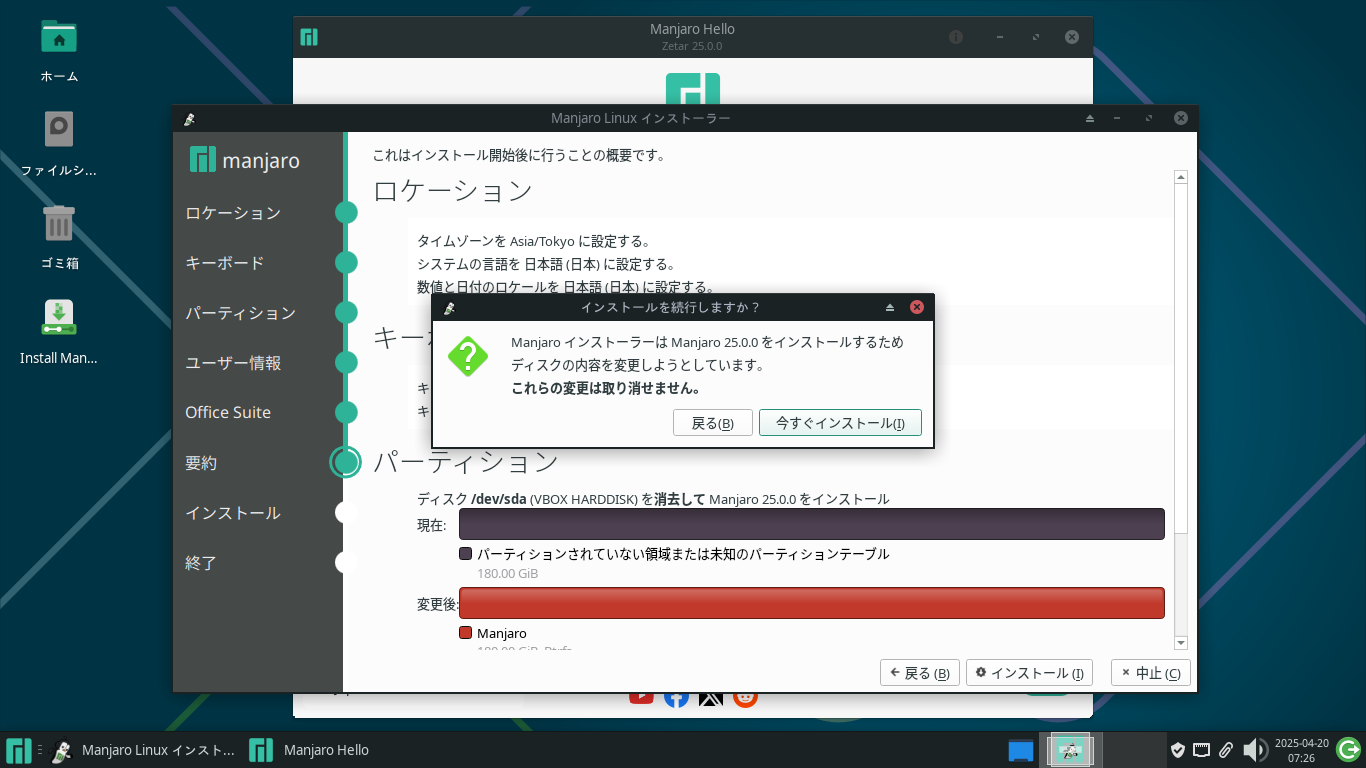Click the installer title bar app icon
Viewport: 1366px width, 768px height.
click(189, 118)
